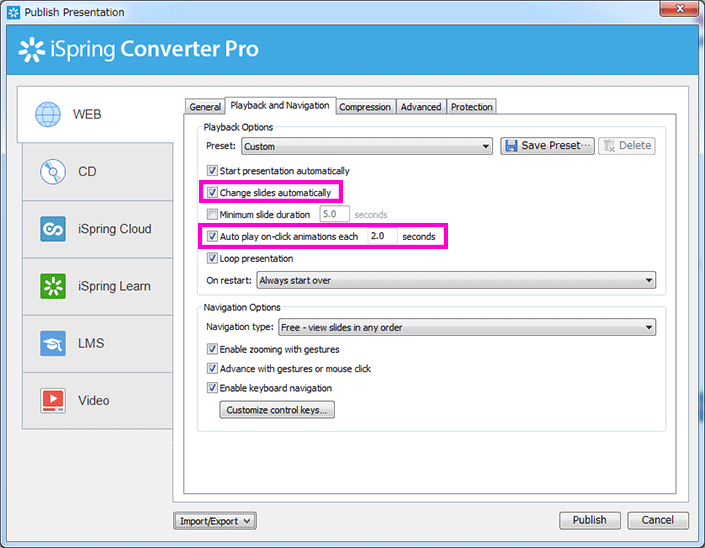Disable Loop presentation checkbox
705x548 pixels.
coord(212,258)
